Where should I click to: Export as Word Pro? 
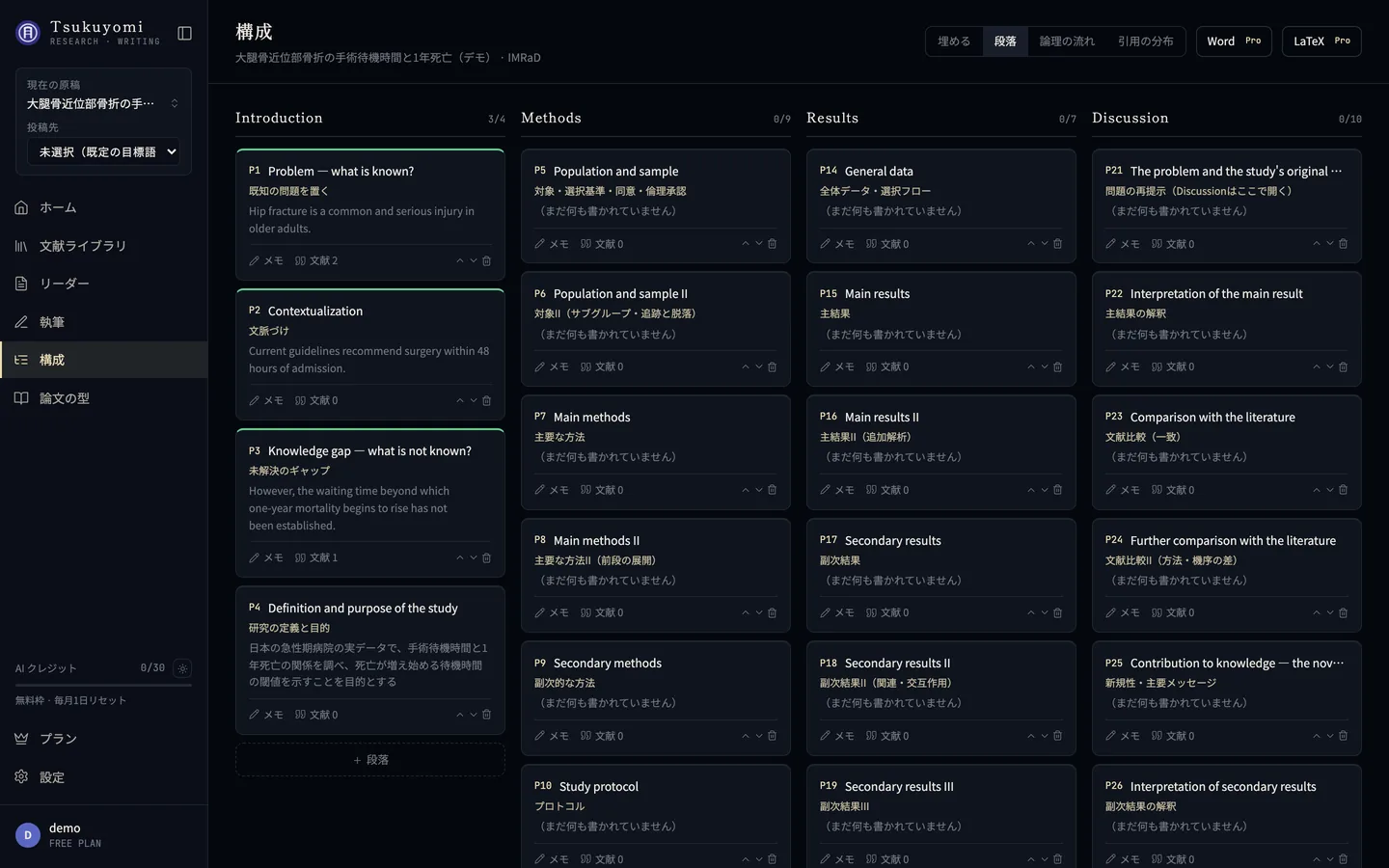pyautogui.click(x=1234, y=41)
